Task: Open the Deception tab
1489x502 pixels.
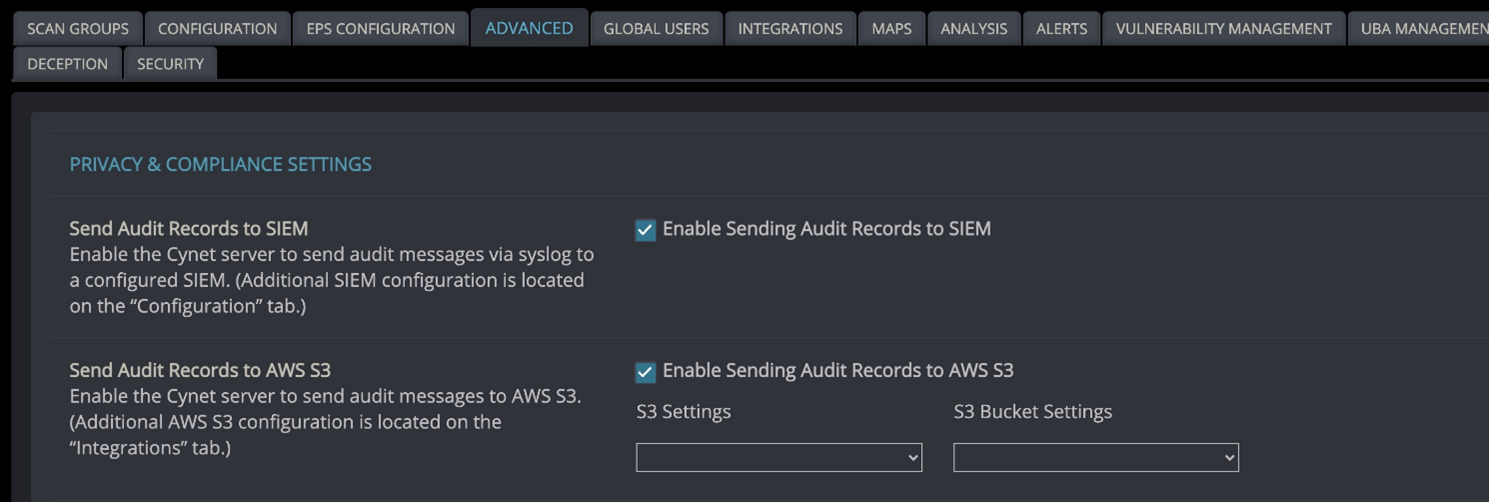Action: [x=67, y=63]
